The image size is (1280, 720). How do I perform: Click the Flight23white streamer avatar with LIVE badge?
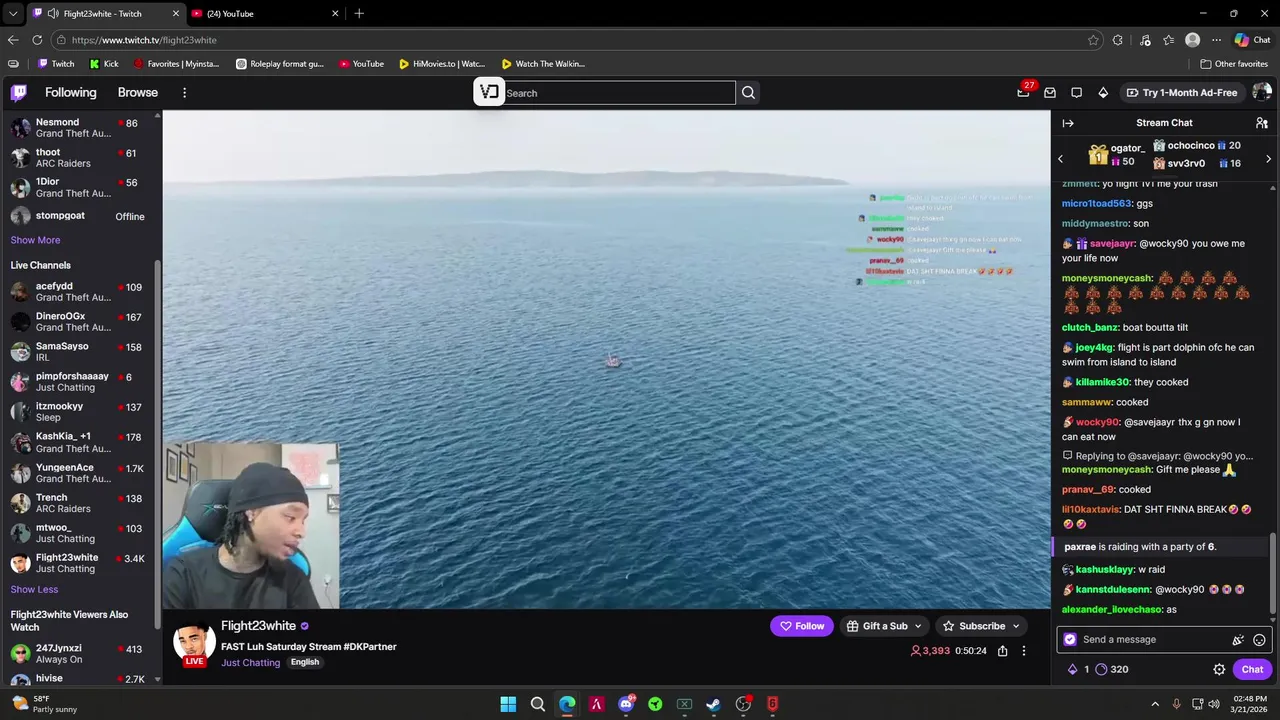click(194, 643)
